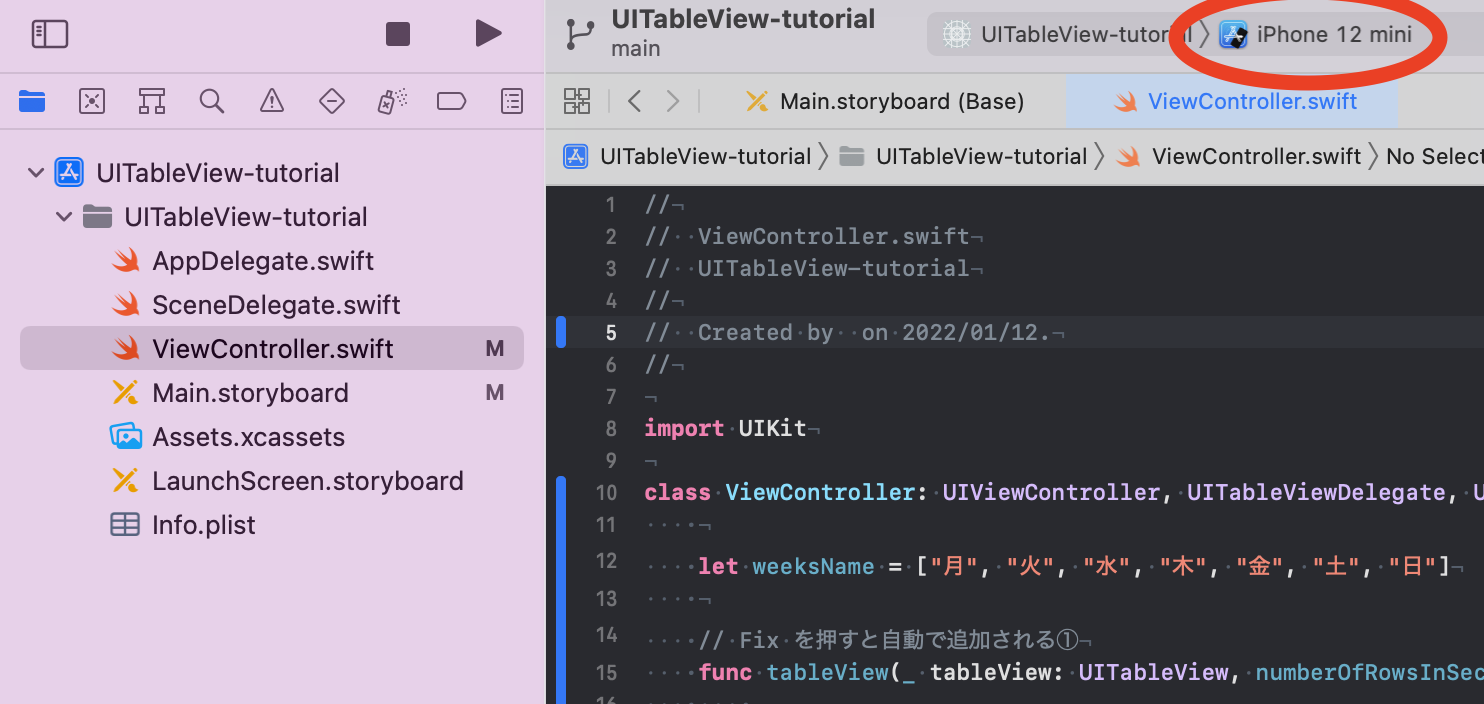Open the related items grid menu

pyautogui.click(x=577, y=101)
